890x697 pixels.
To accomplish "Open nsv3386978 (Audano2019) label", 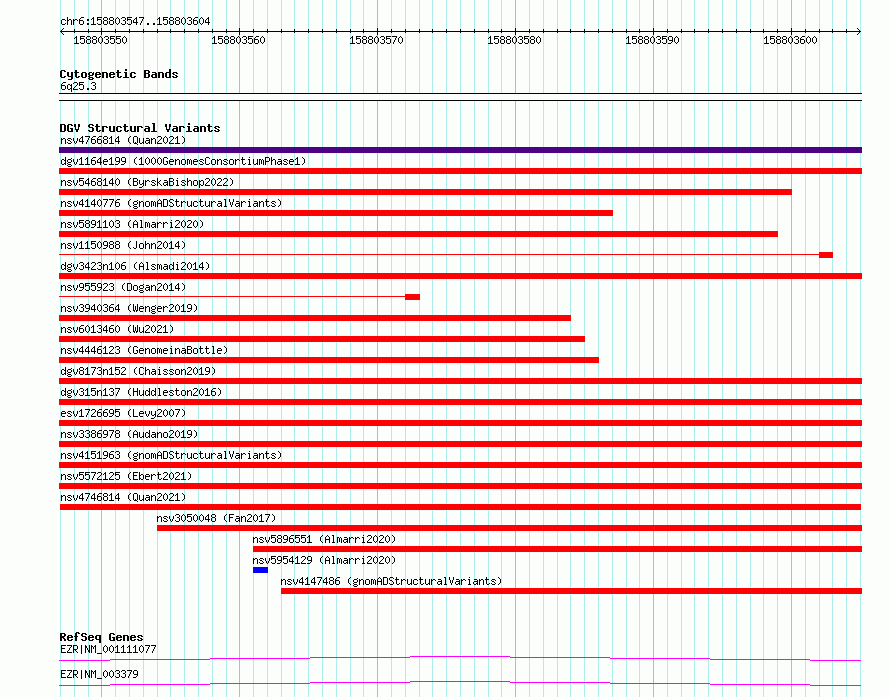I will coord(129,434).
